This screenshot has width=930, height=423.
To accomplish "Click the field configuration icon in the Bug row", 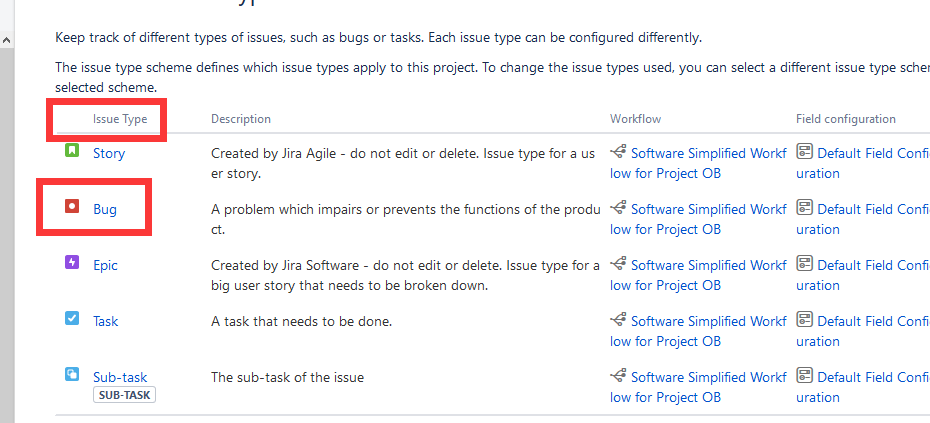I will tap(804, 209).
